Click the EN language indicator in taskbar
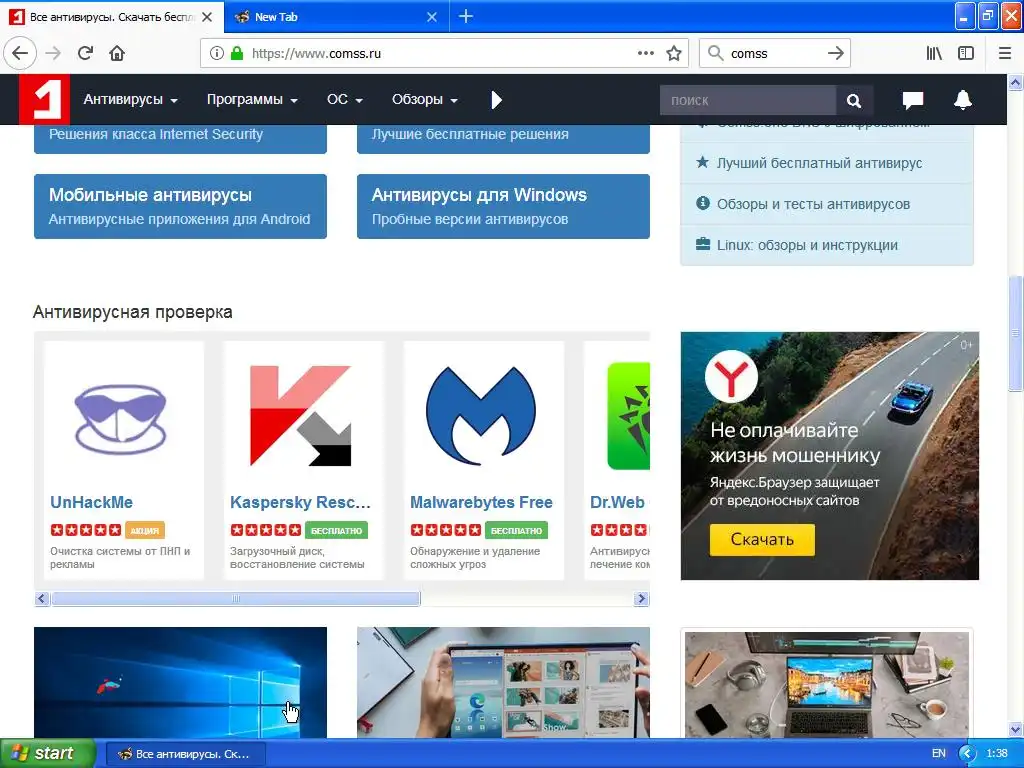The height and width of the screenshot is (768, 1024). point(938,754)
